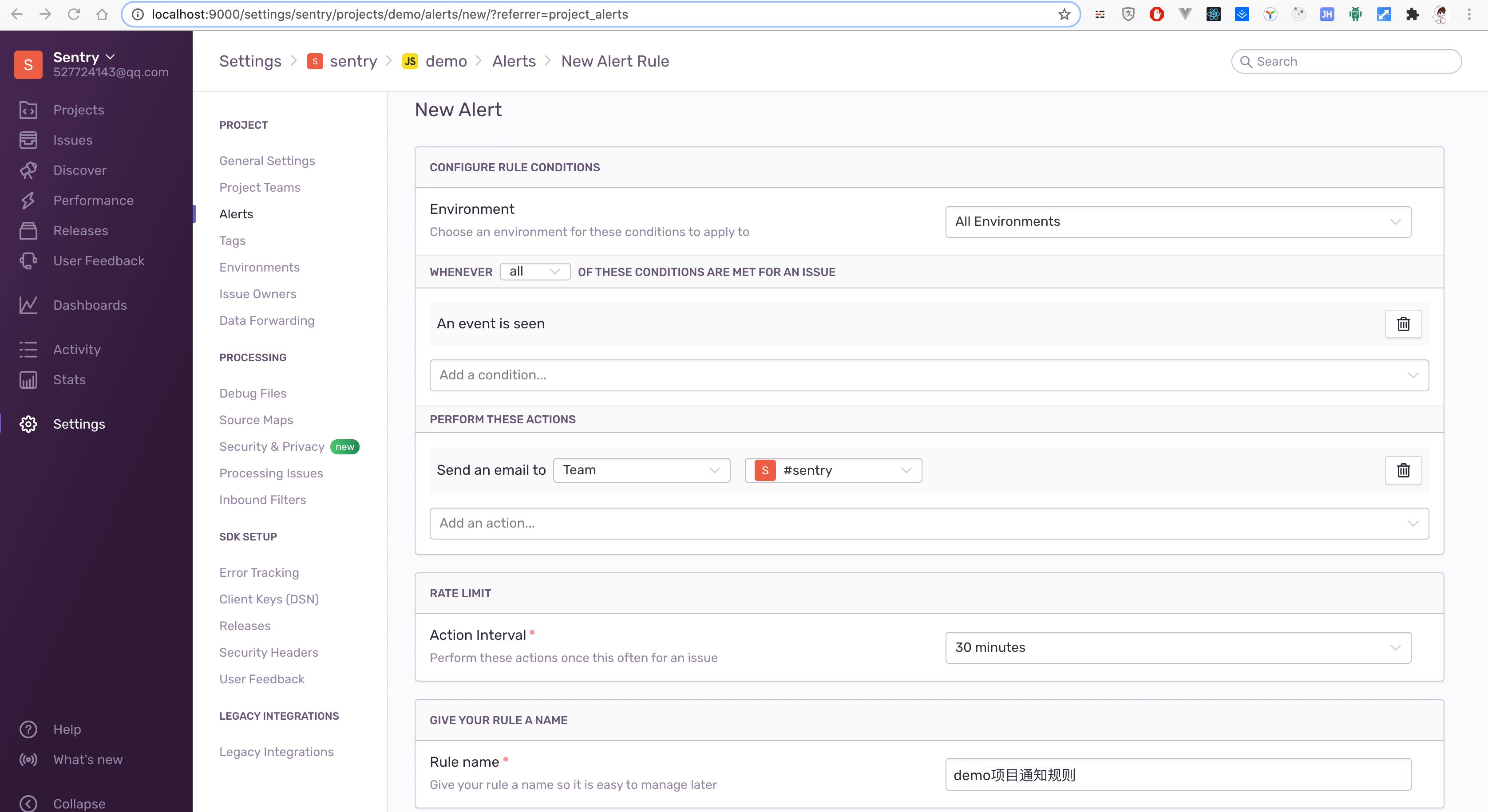Open Legacy Integrations page
Viewport: 1488px width, 812px height.
(x=277, y=752)
